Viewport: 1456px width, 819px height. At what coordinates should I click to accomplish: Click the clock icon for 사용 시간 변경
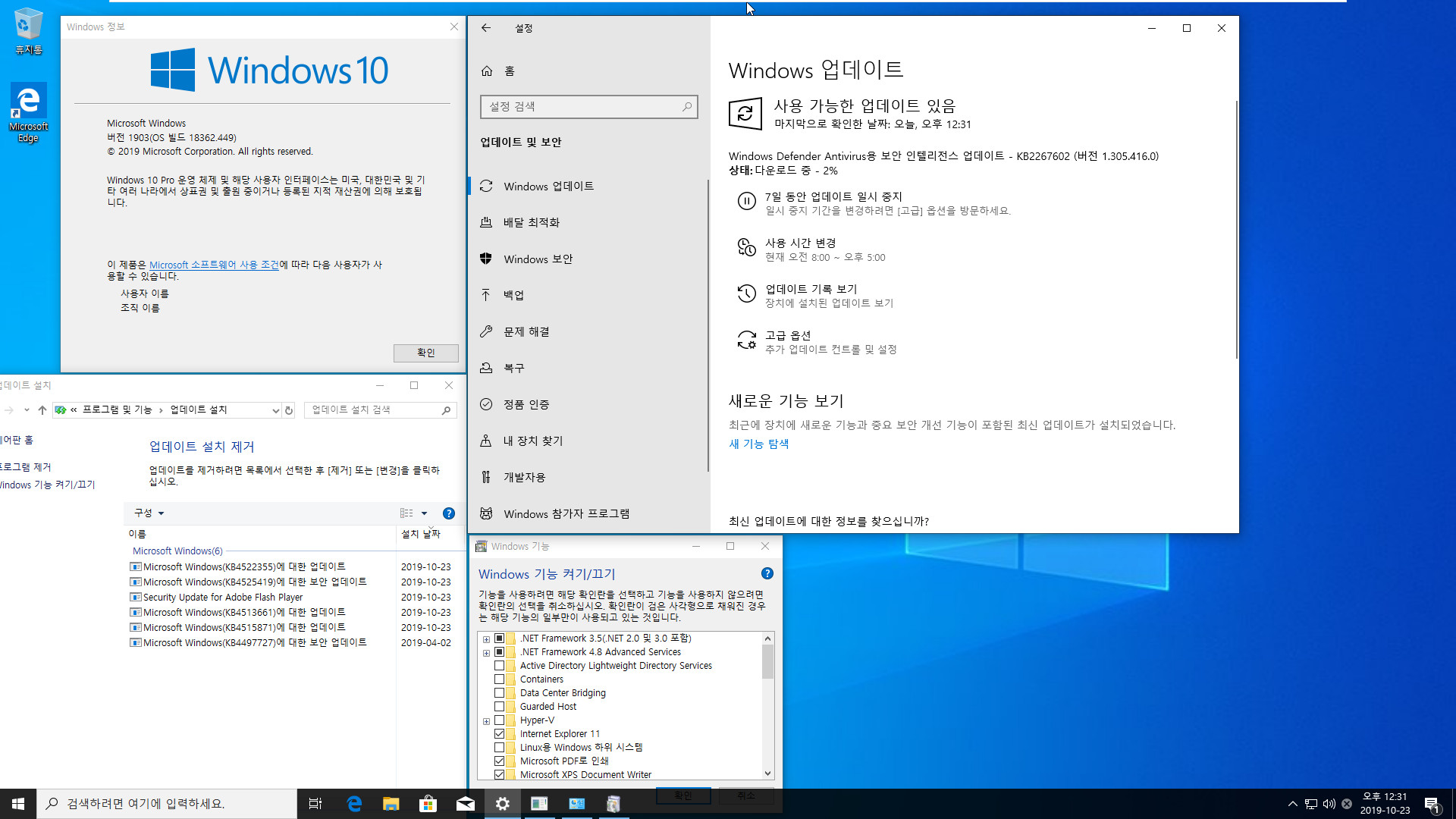coord(747,247)
